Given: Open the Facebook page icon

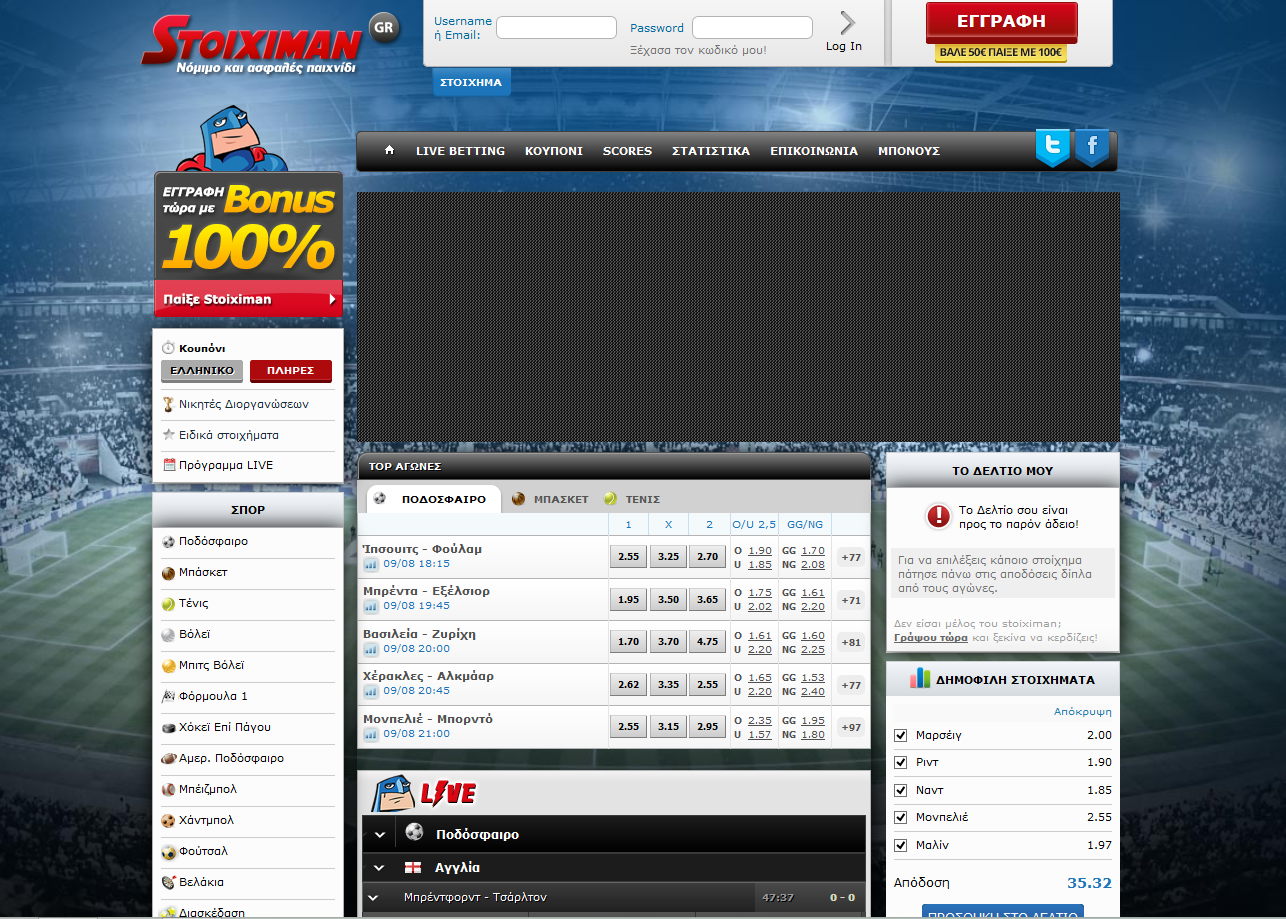Looking at the screenshot, I should pyautogui.click(x=1092, y=148).
